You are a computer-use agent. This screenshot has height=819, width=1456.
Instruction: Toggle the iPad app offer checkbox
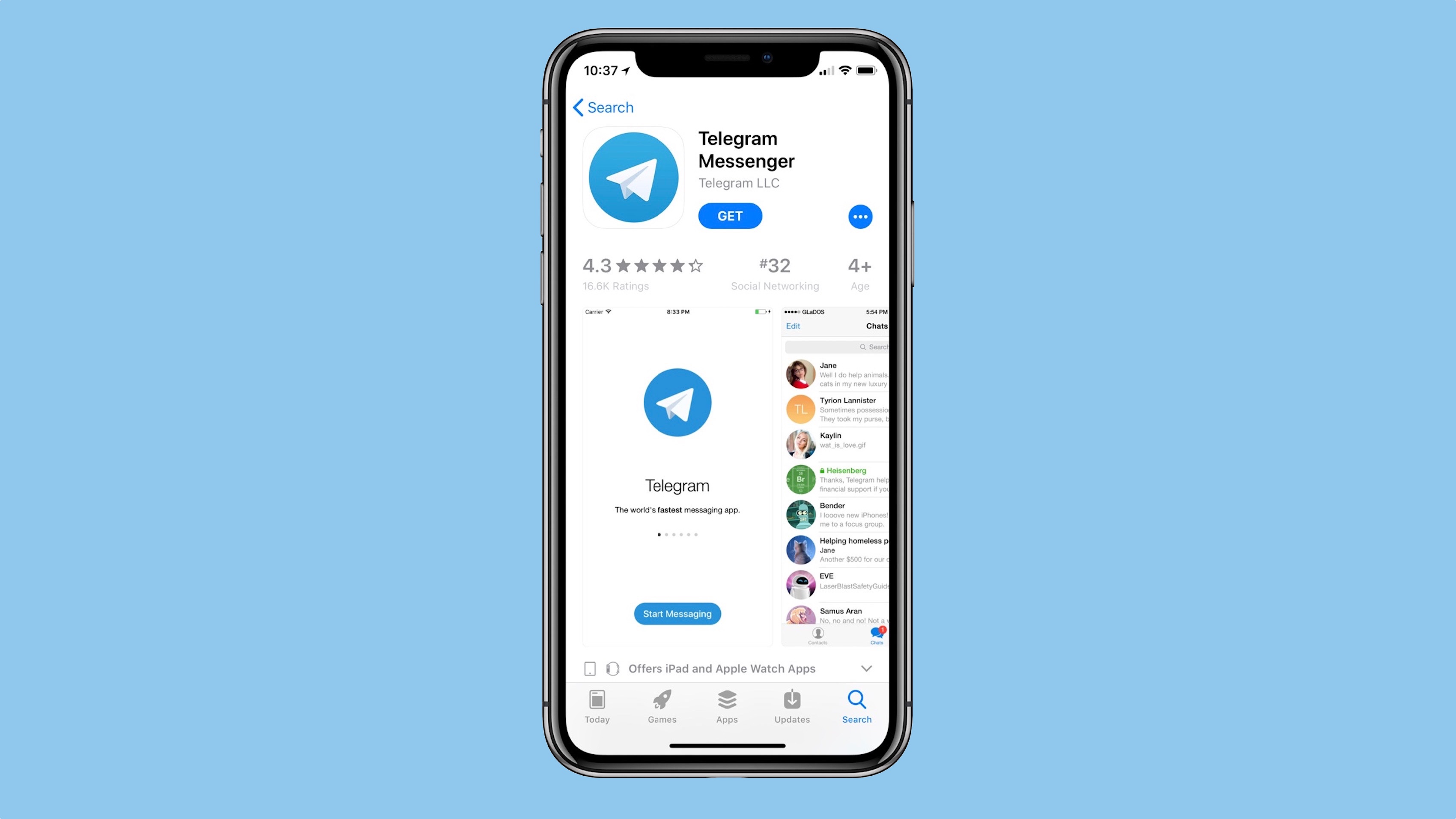591,668
